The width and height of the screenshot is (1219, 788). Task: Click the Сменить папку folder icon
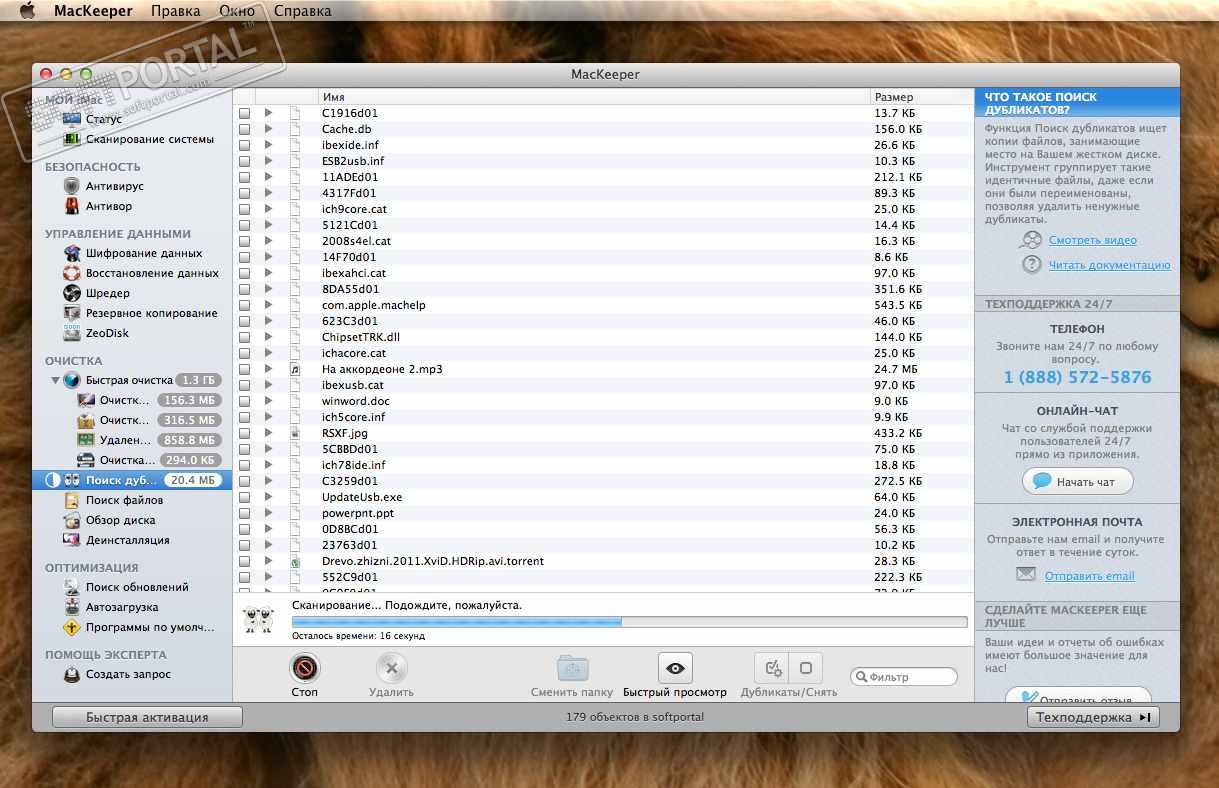coord(573,668)
